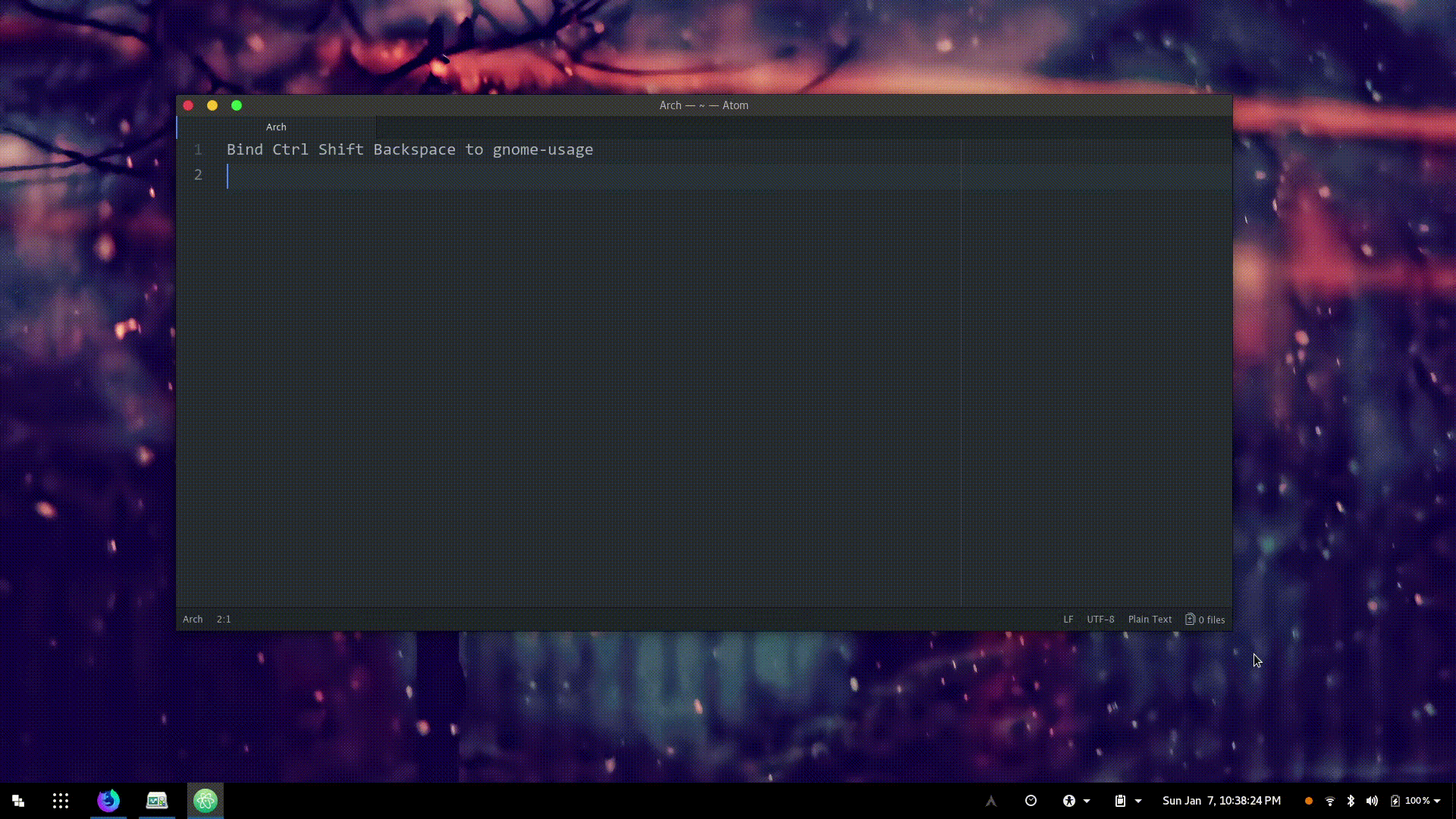The image size is (1456, 819).
Task: Open the system monitor taskbar app
Action: coord(157,801)
